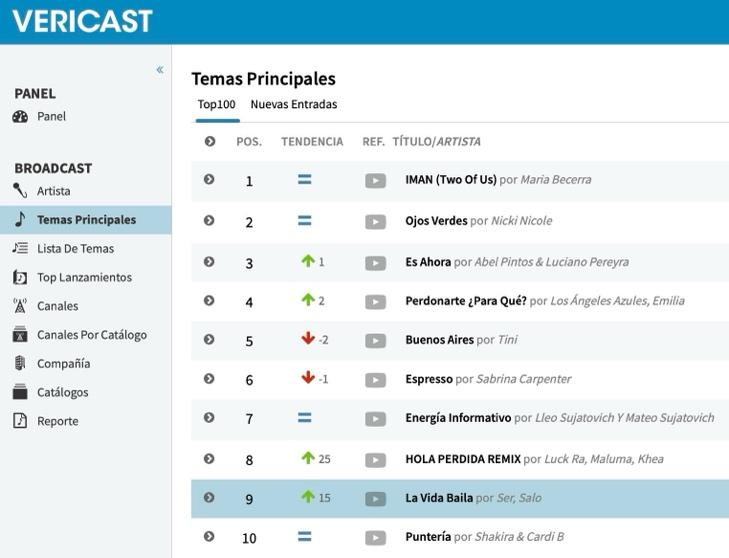Open the IMAN (Two Of Us) song title
The width and height of the screenshot is (729, 558).
(x=451, y=179)
